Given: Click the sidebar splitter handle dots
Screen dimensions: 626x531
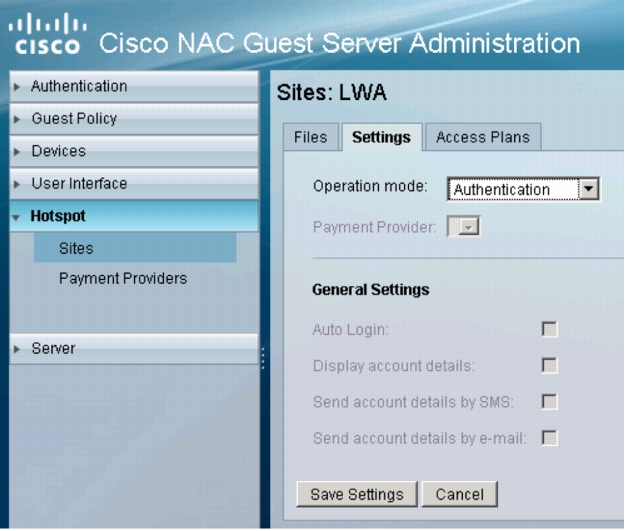Looking at the screenshot, I should click(x=263, y=358).
